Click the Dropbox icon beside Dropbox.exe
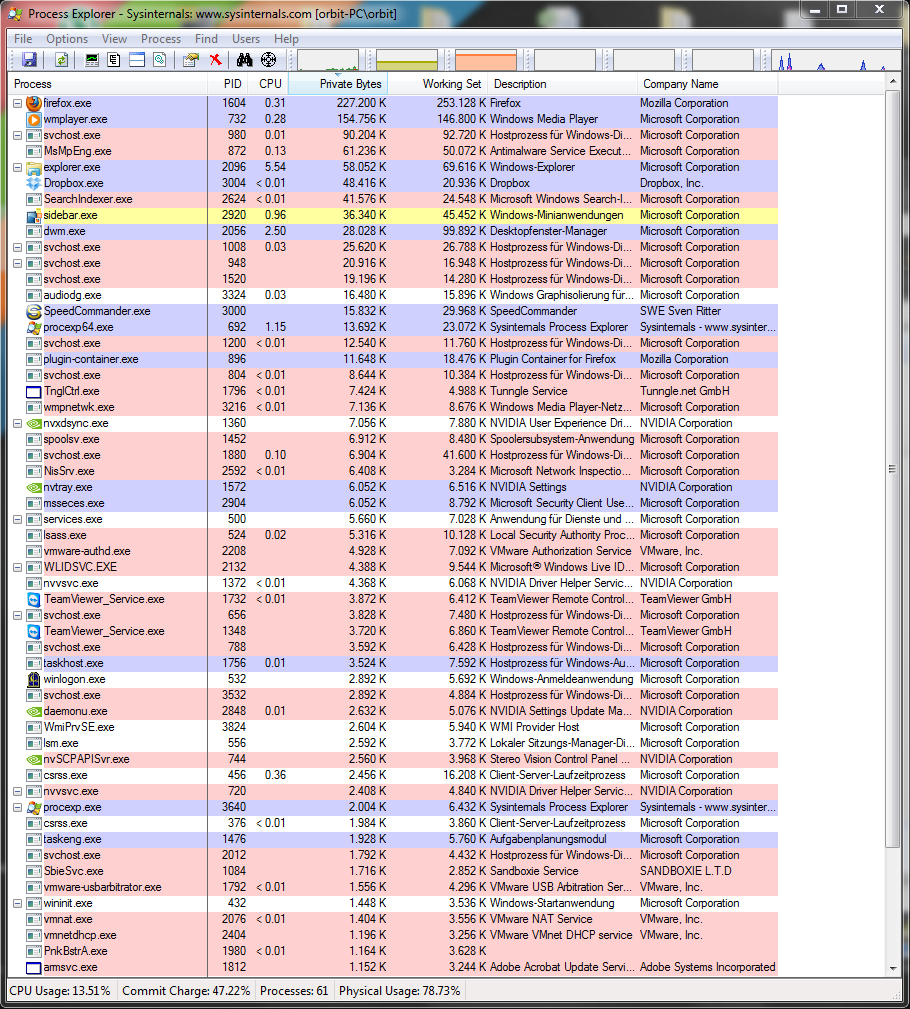This screenshot has height=1009, width=910. click(x=34, y=183)
